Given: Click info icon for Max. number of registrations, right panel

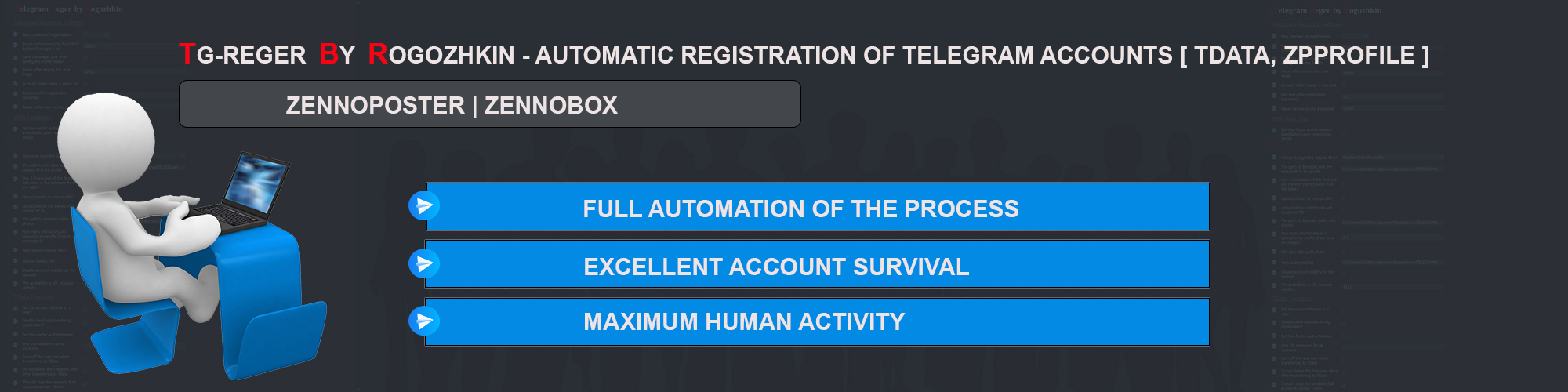Looking at the screenshot, I should click(x=1274, y=35).
